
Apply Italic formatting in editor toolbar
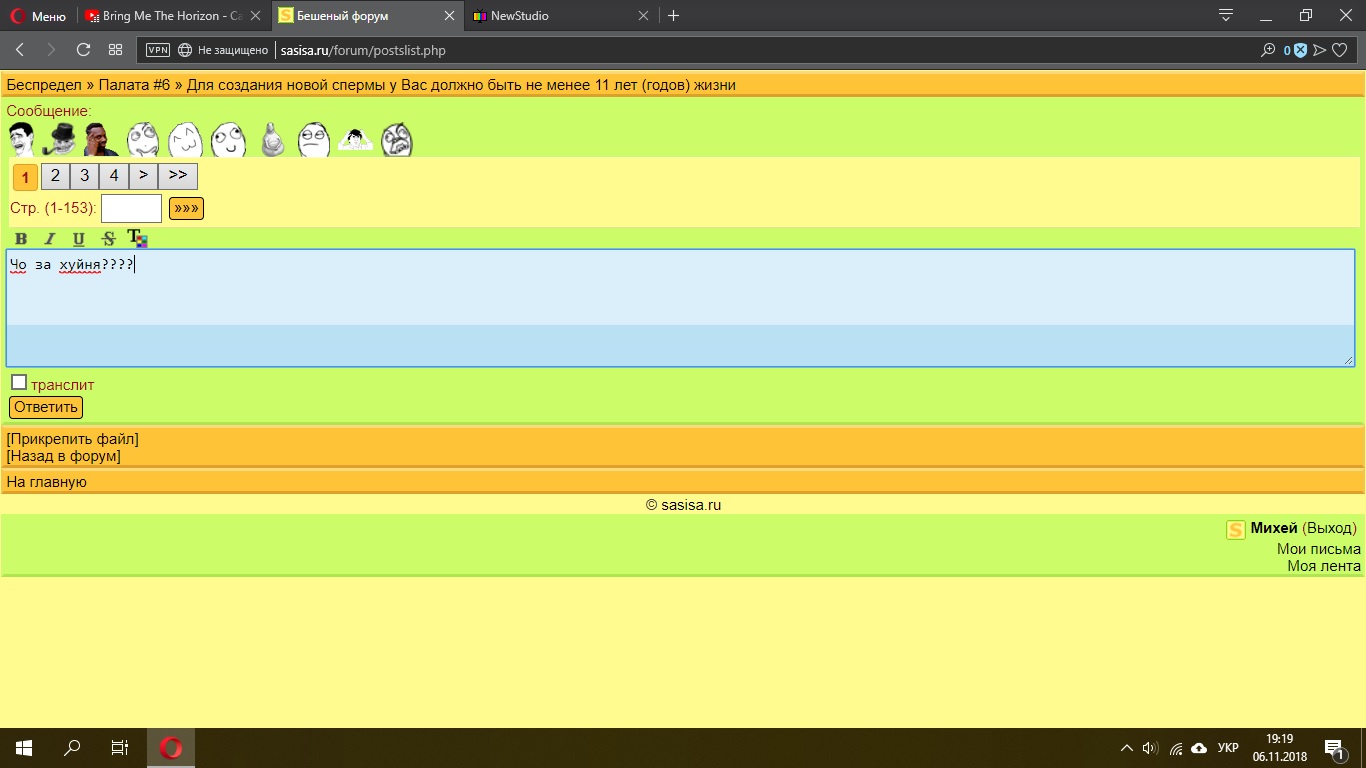(x=50, y=239)
